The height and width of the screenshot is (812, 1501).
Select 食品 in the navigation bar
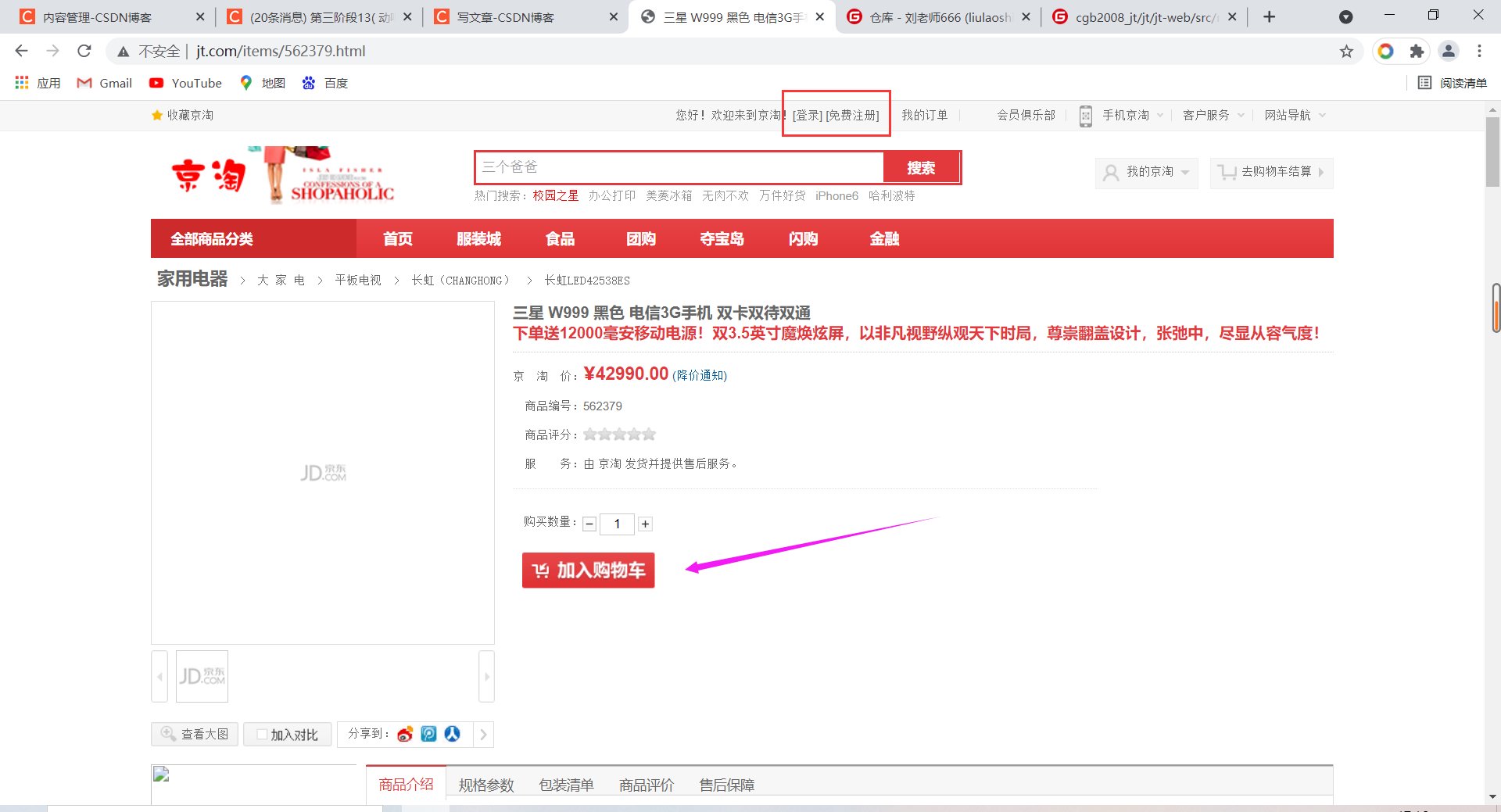(x=561, y=238)
